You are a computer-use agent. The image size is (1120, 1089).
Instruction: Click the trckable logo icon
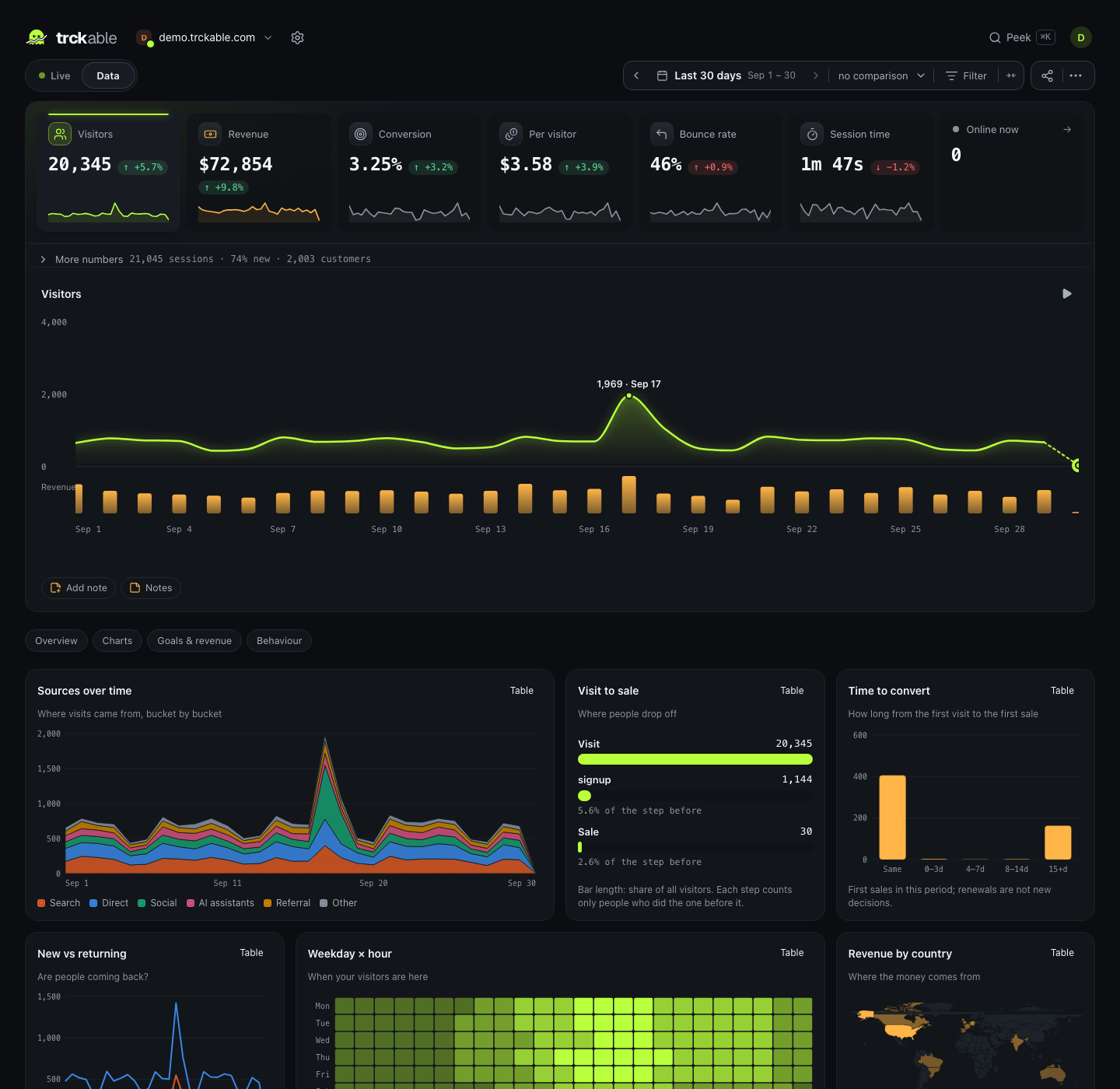(x=37, y=37)
